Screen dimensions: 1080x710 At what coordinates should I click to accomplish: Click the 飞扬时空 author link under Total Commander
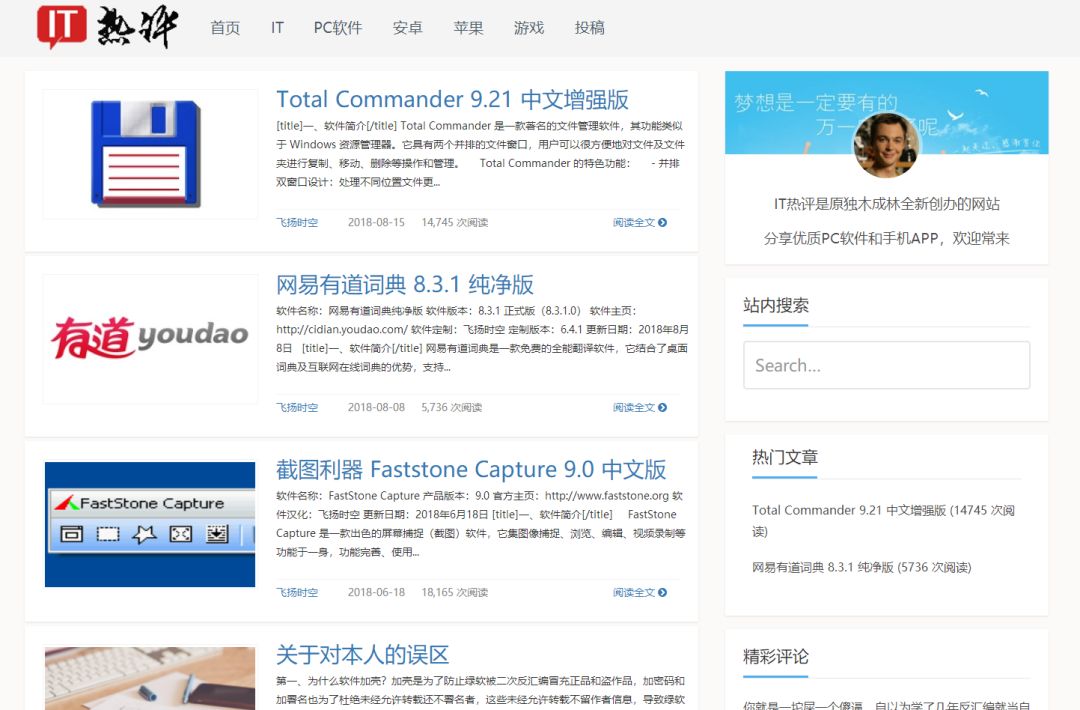(x=297, y=223)
